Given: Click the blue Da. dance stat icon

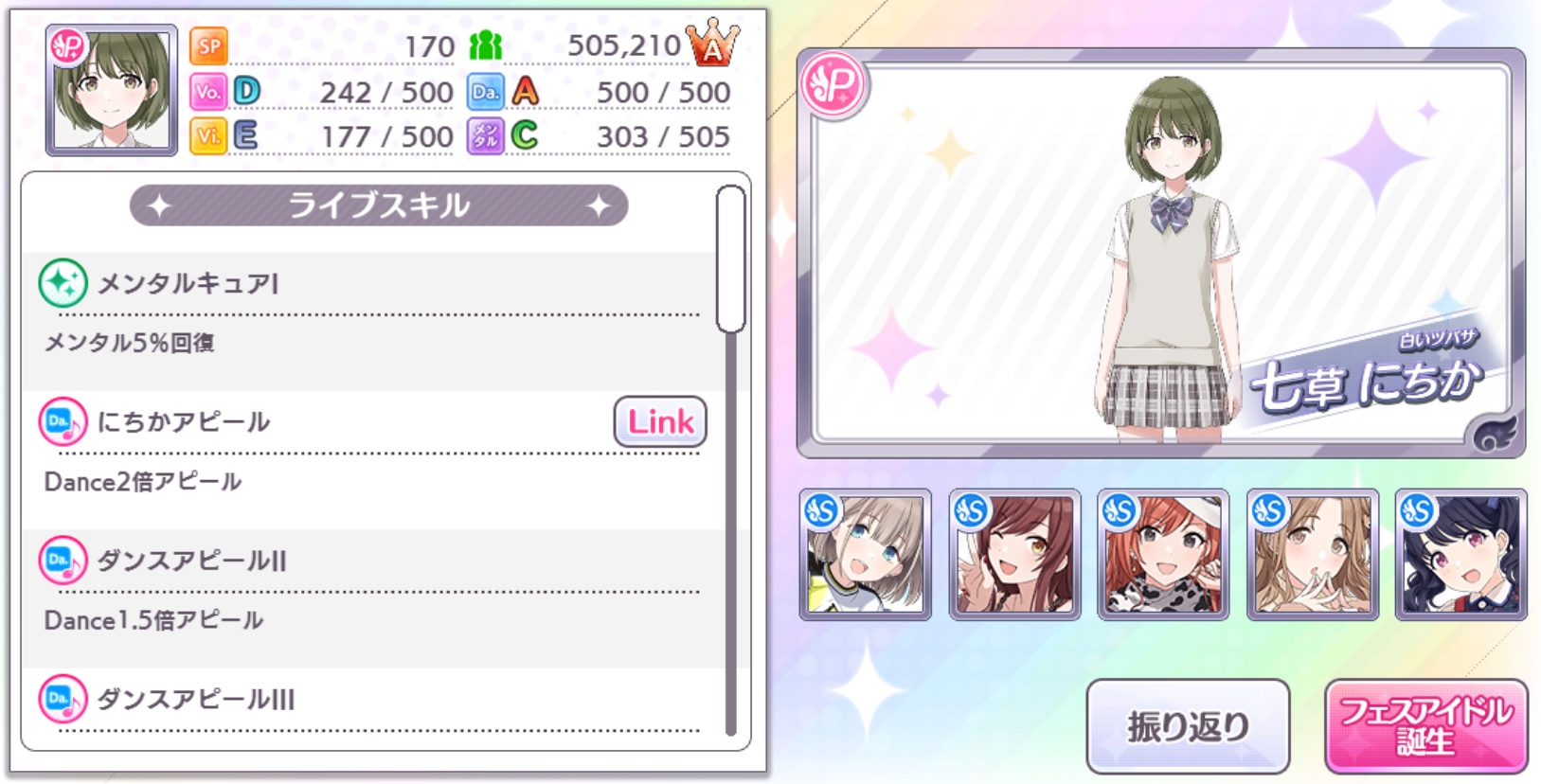Looking at the screenshot, I should click(485, 91).
